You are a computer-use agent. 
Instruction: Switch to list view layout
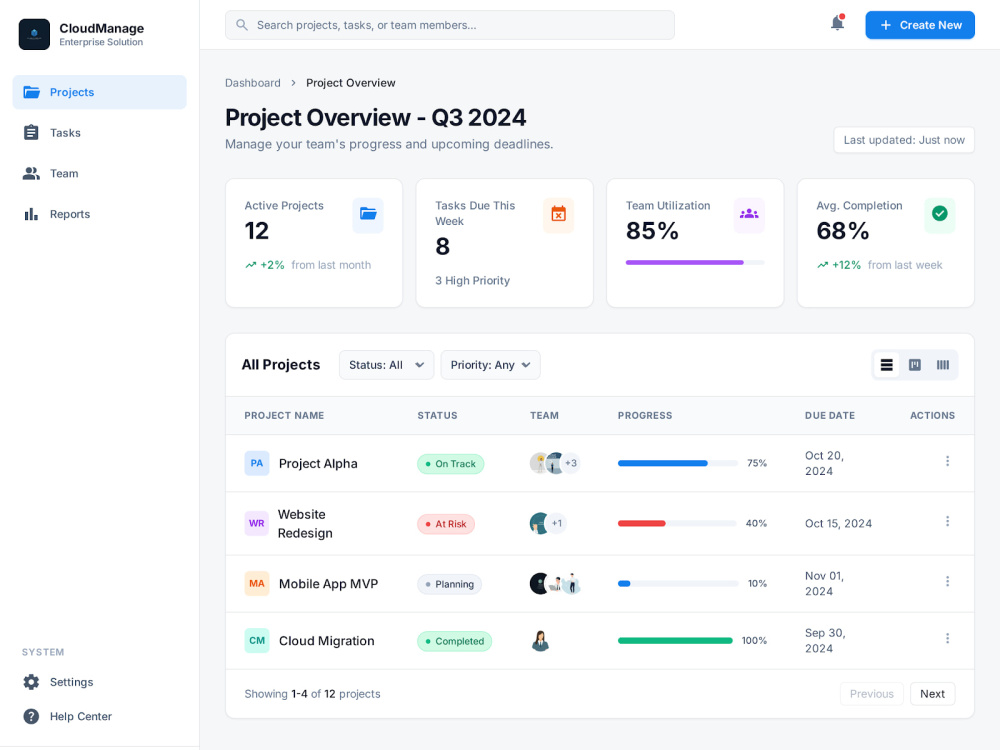pos(886,365)
